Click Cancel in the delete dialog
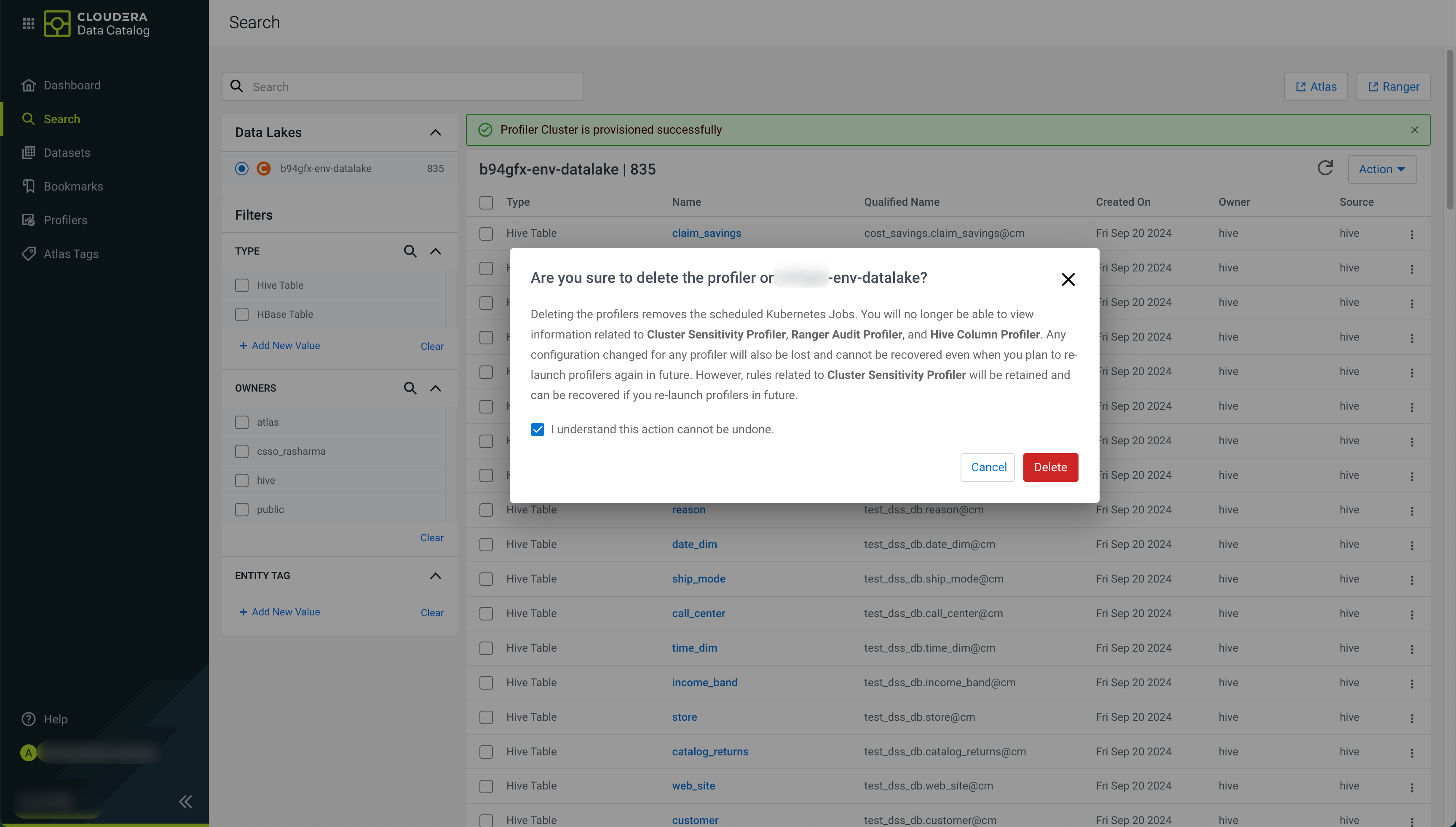1456x827 pixels. tap(988, 467)
